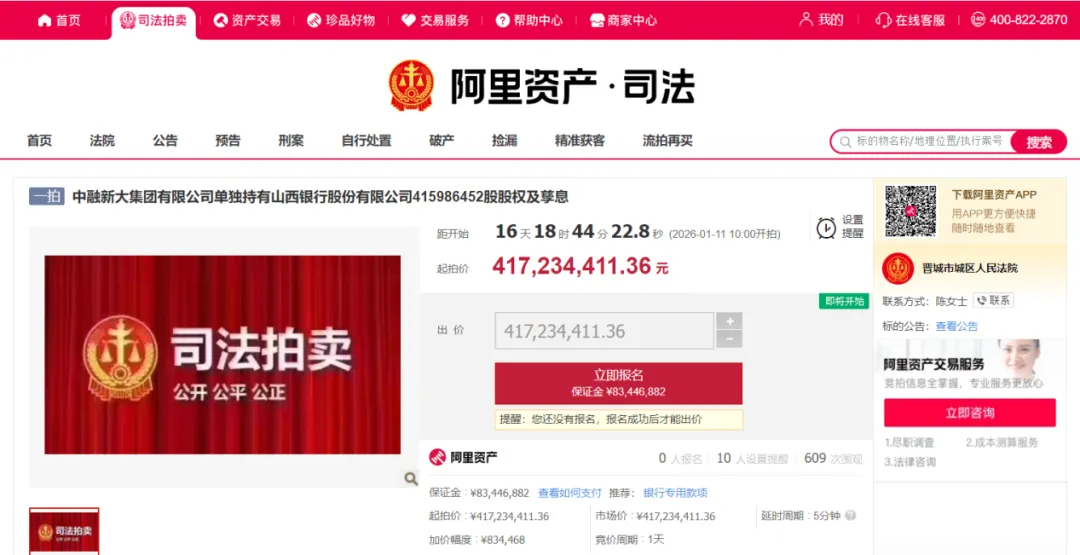Click the 阿里资产APP QR code
Viewport: 1080px width, 555px height.
pos(911,211)
